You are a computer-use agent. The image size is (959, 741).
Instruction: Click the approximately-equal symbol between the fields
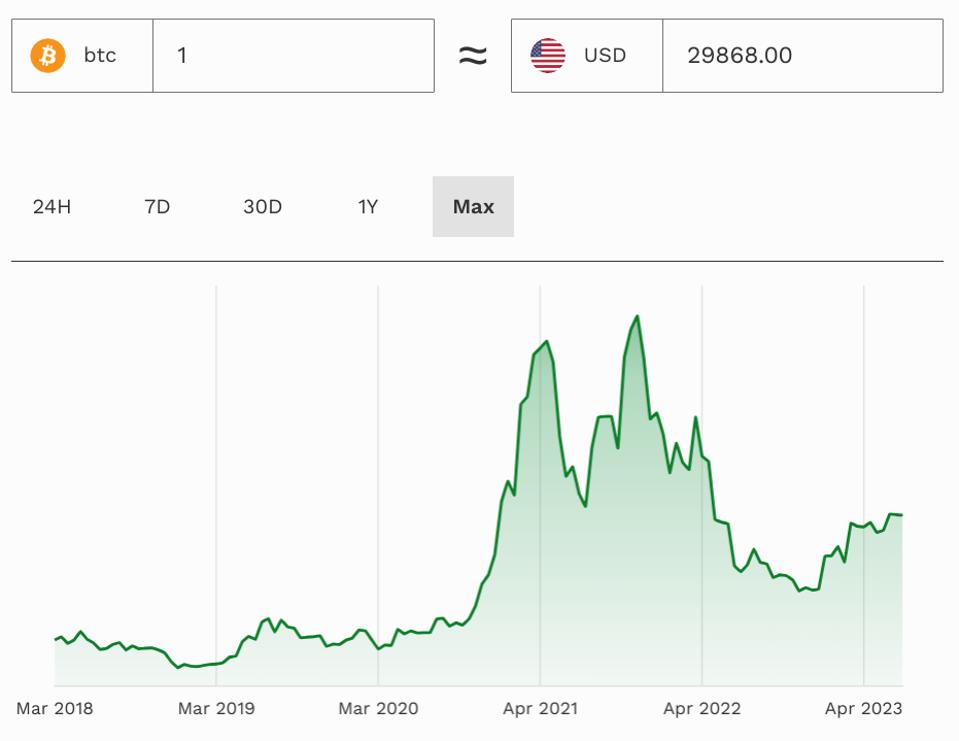click(x=472, y=56)
